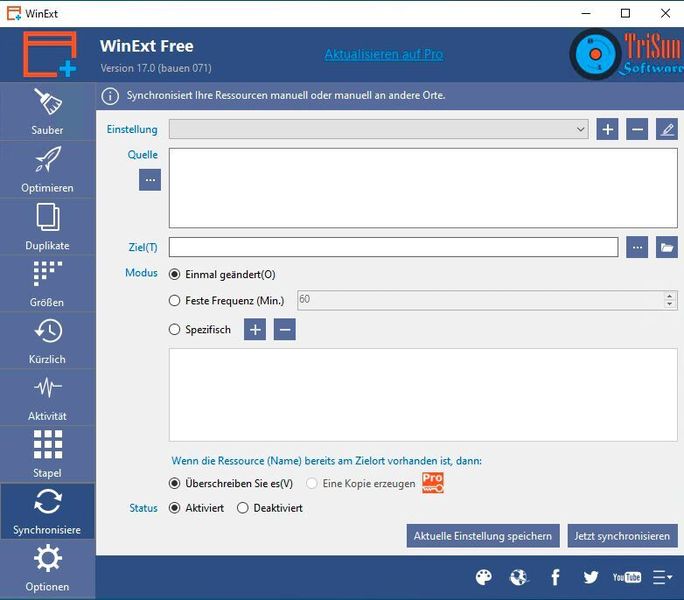The width and height of the screenshot is (684, 600).
Task: Click Aktualisieren auf Pro link
Action: pyautogui.click(x=384, y=54)
